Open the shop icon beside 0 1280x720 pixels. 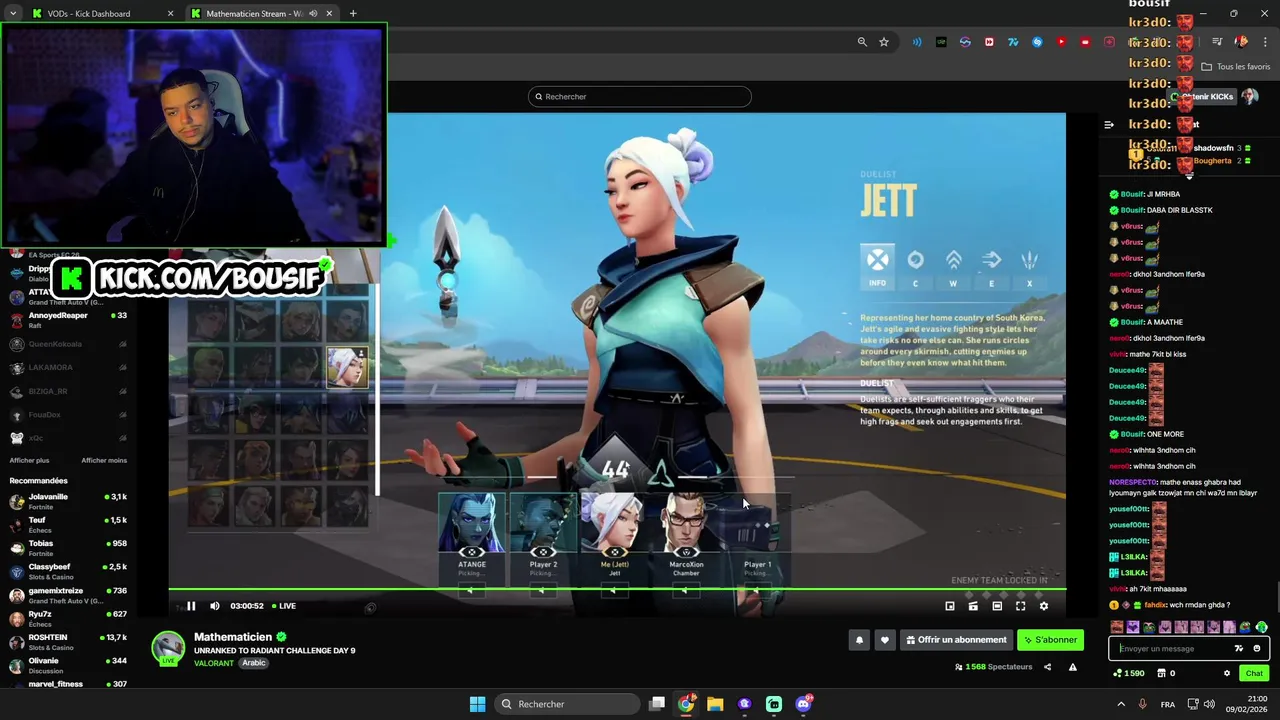1161,673
